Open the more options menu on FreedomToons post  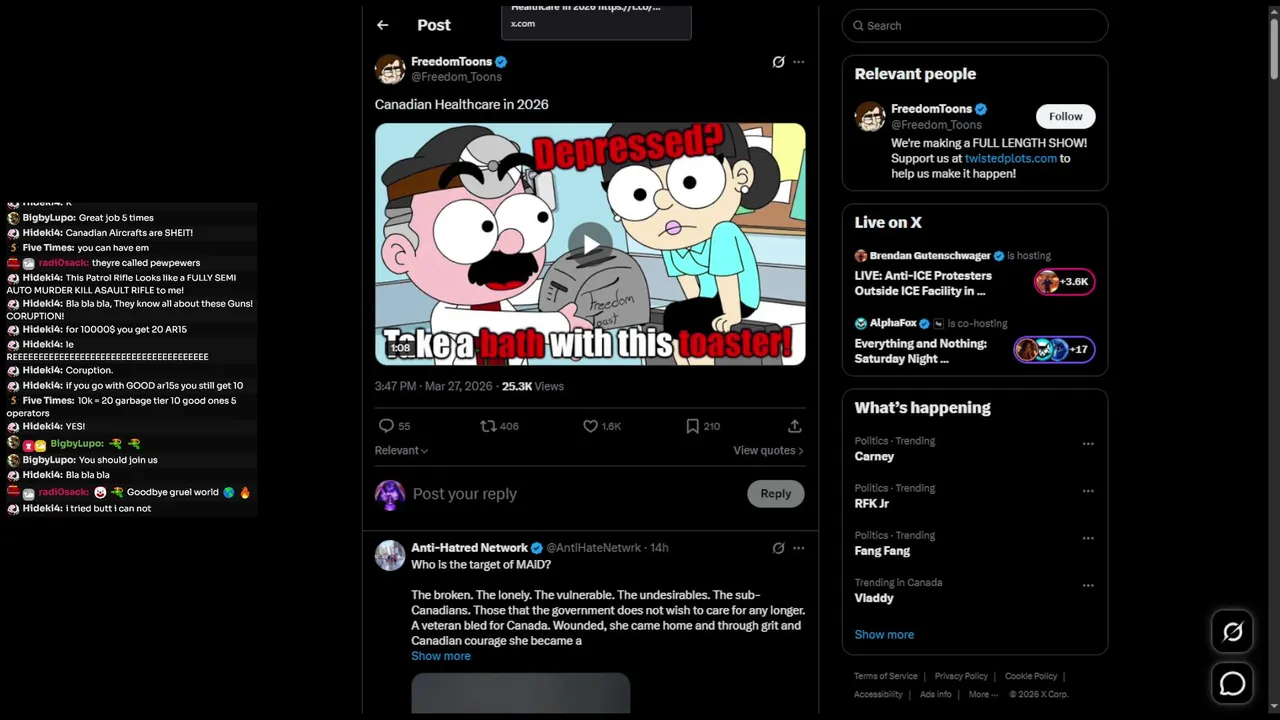(x=798, y=62)
